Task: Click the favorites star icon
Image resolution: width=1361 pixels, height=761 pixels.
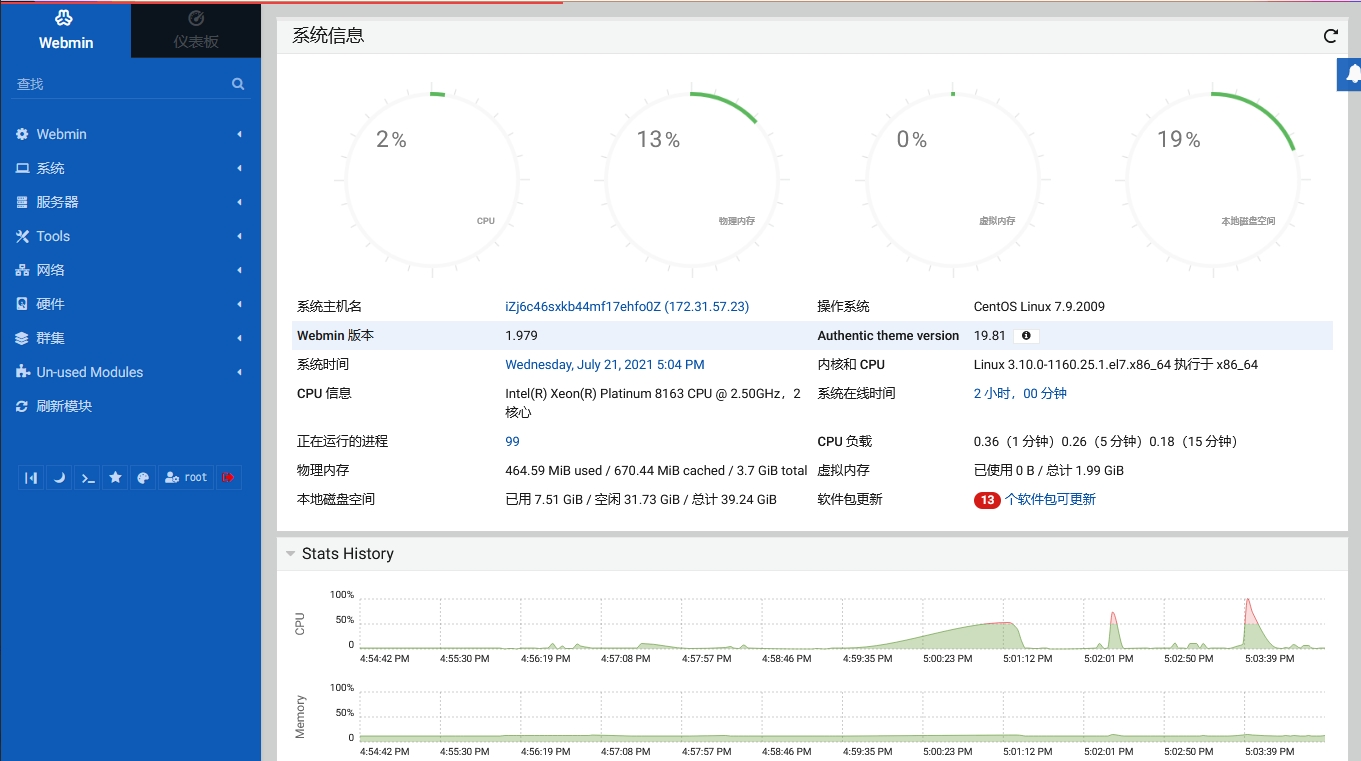Action: [116, 478]
